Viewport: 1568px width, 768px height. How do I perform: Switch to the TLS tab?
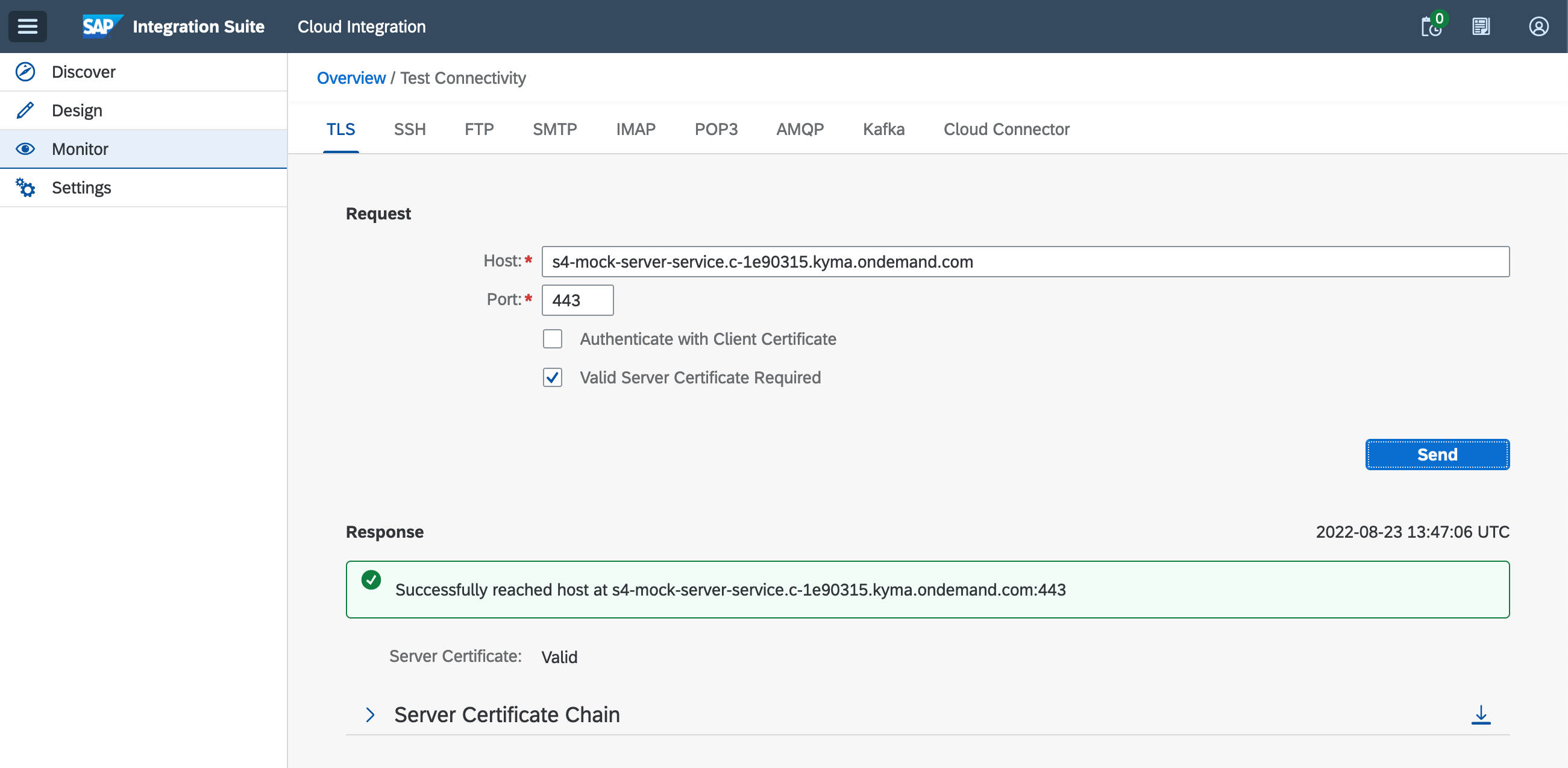[341, 129]
